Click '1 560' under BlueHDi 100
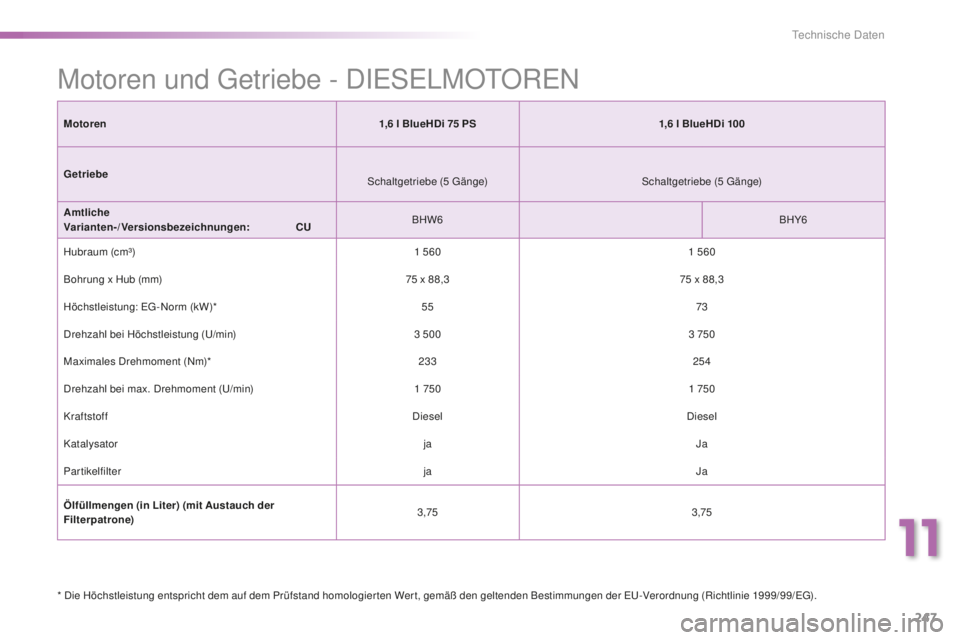The image size is (960, 640). (702, 252)
